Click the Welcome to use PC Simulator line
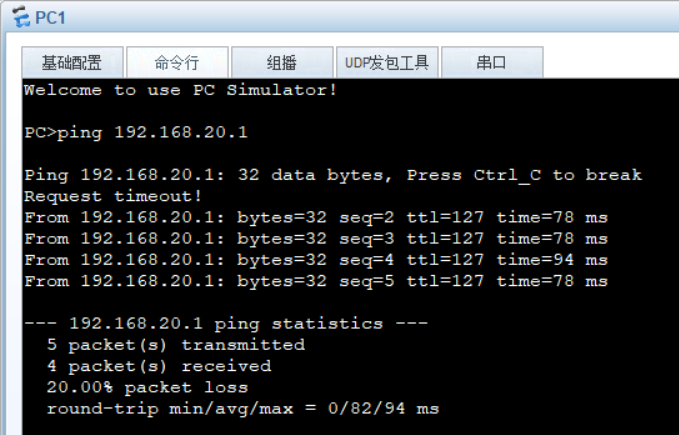The image size is (679, 435). click(x=180, y=90)
